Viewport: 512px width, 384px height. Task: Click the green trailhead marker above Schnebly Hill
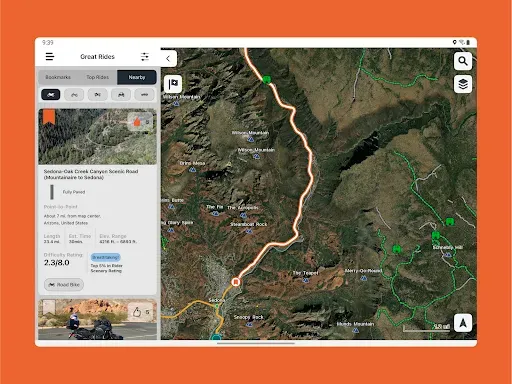436,235
